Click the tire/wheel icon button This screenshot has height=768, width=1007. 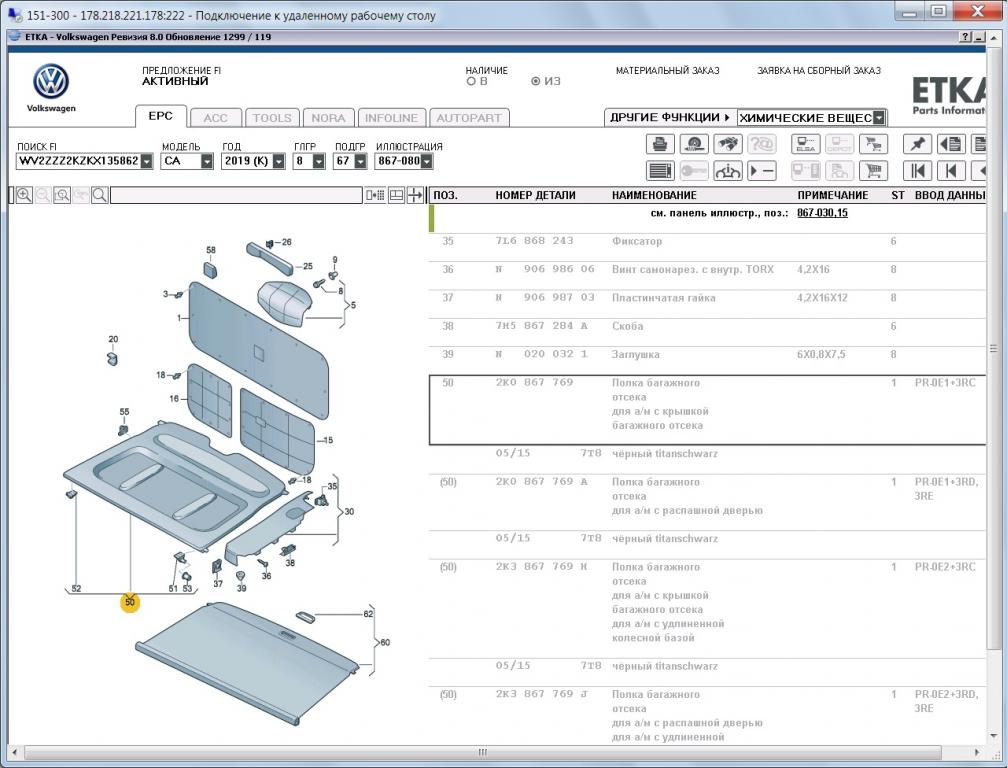[694, 144]
